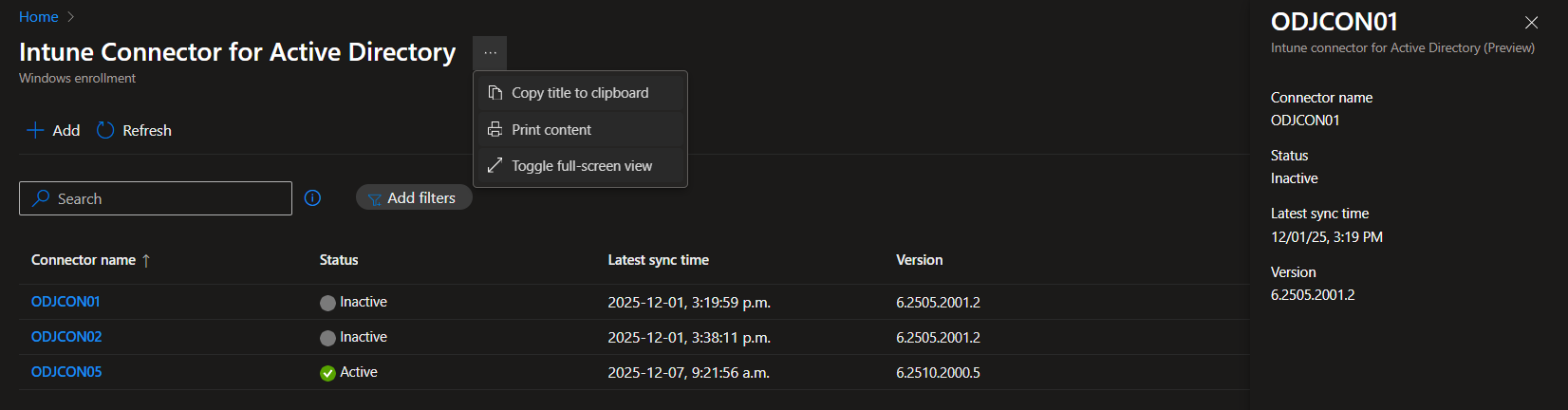Screen dimensions: 1568x410
Task: Open the ODJCON05 connector link
Action: click(66, 372)
